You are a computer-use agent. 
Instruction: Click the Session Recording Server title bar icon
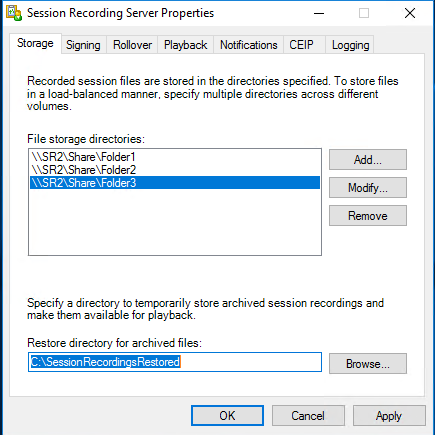pyautogui.click(x=14, y=13)
